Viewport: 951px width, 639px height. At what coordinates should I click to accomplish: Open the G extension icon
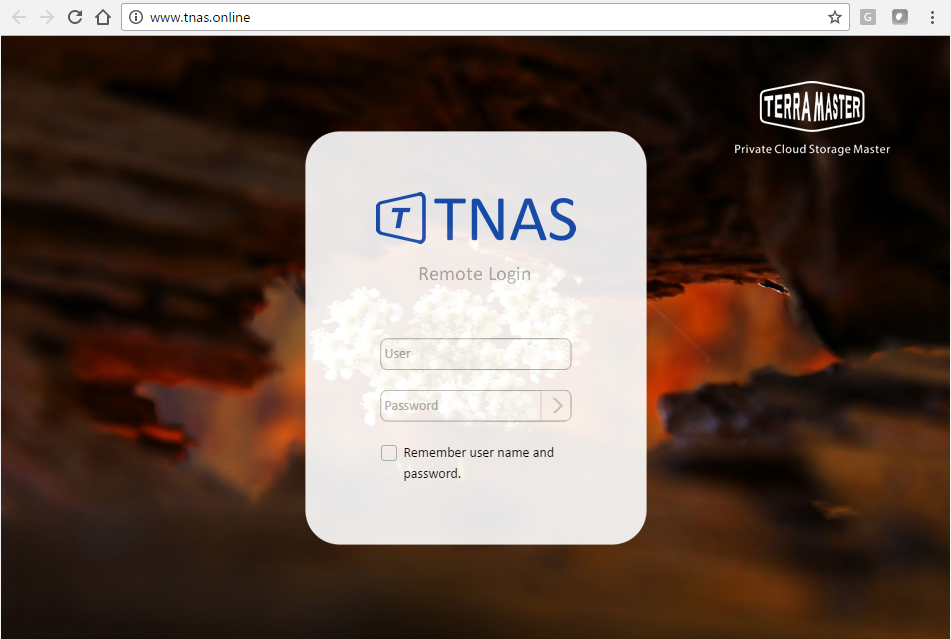click(x=868, y=17)
